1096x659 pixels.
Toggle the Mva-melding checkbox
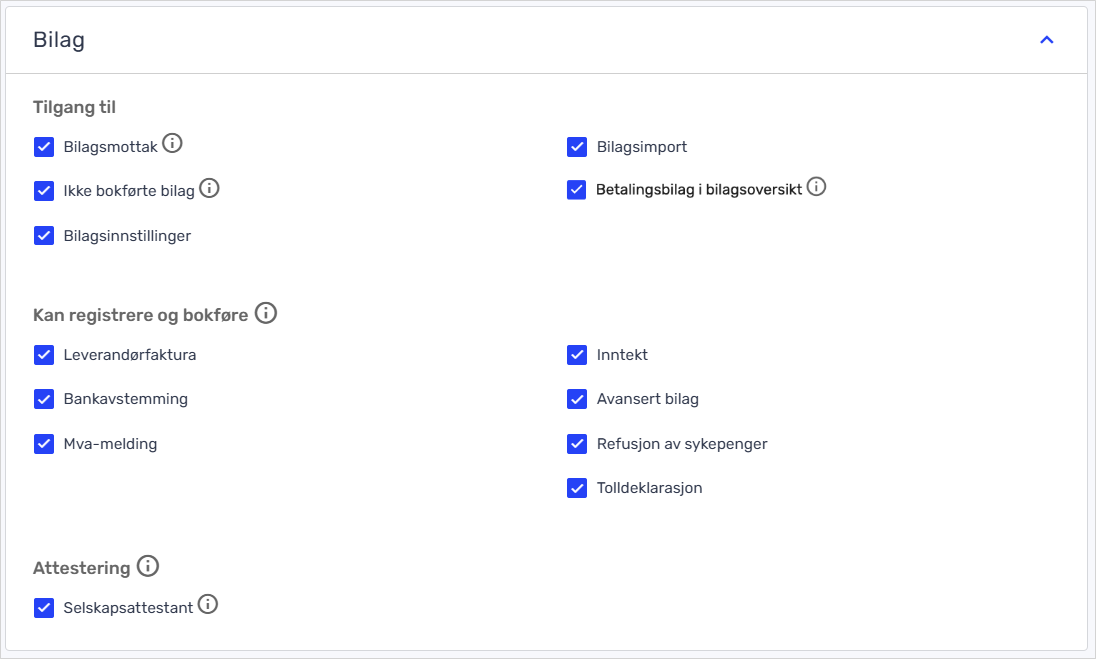44,444
